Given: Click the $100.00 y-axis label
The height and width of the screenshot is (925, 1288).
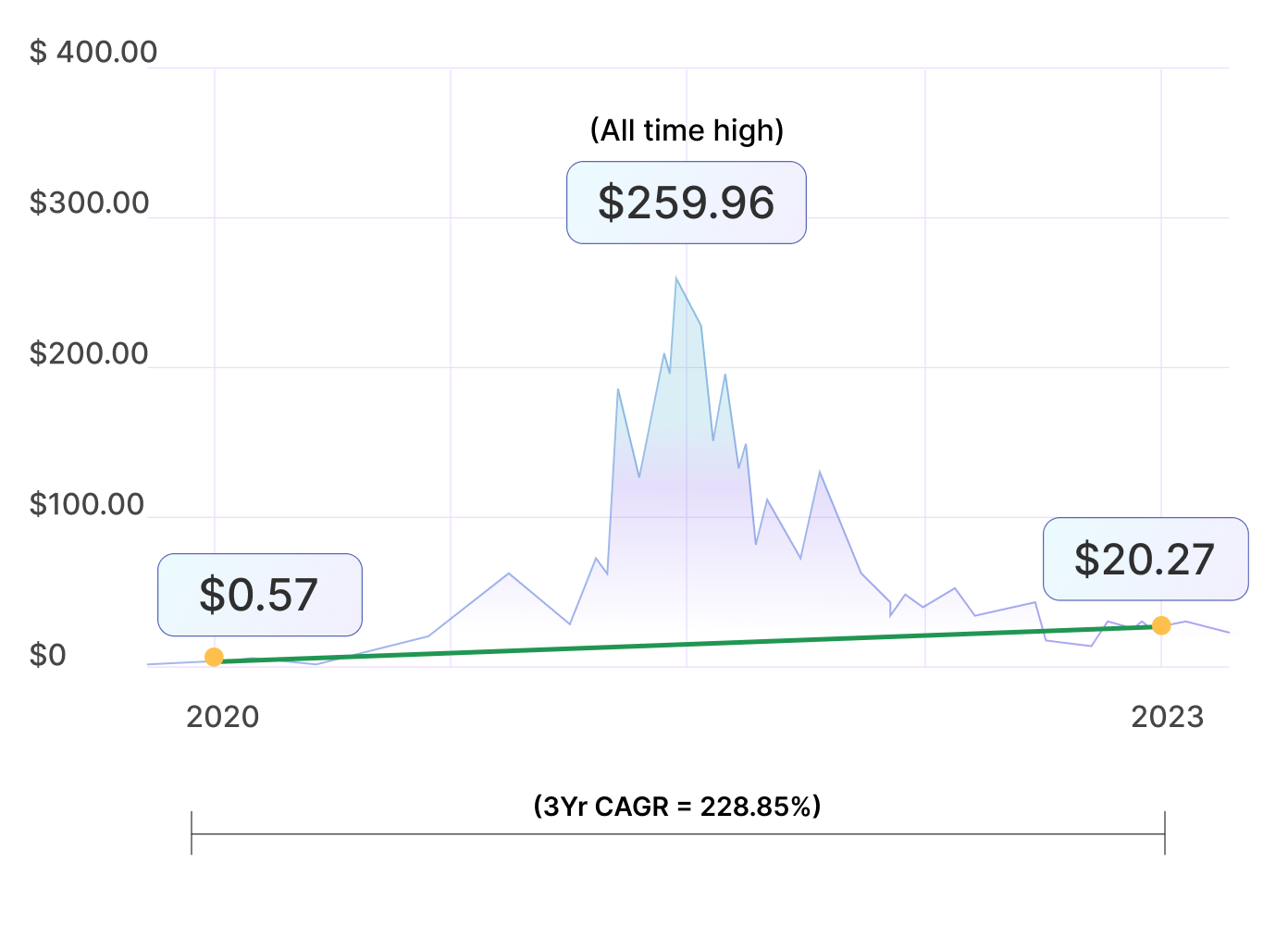Looking at the screenshot, I should click(87, 504).
